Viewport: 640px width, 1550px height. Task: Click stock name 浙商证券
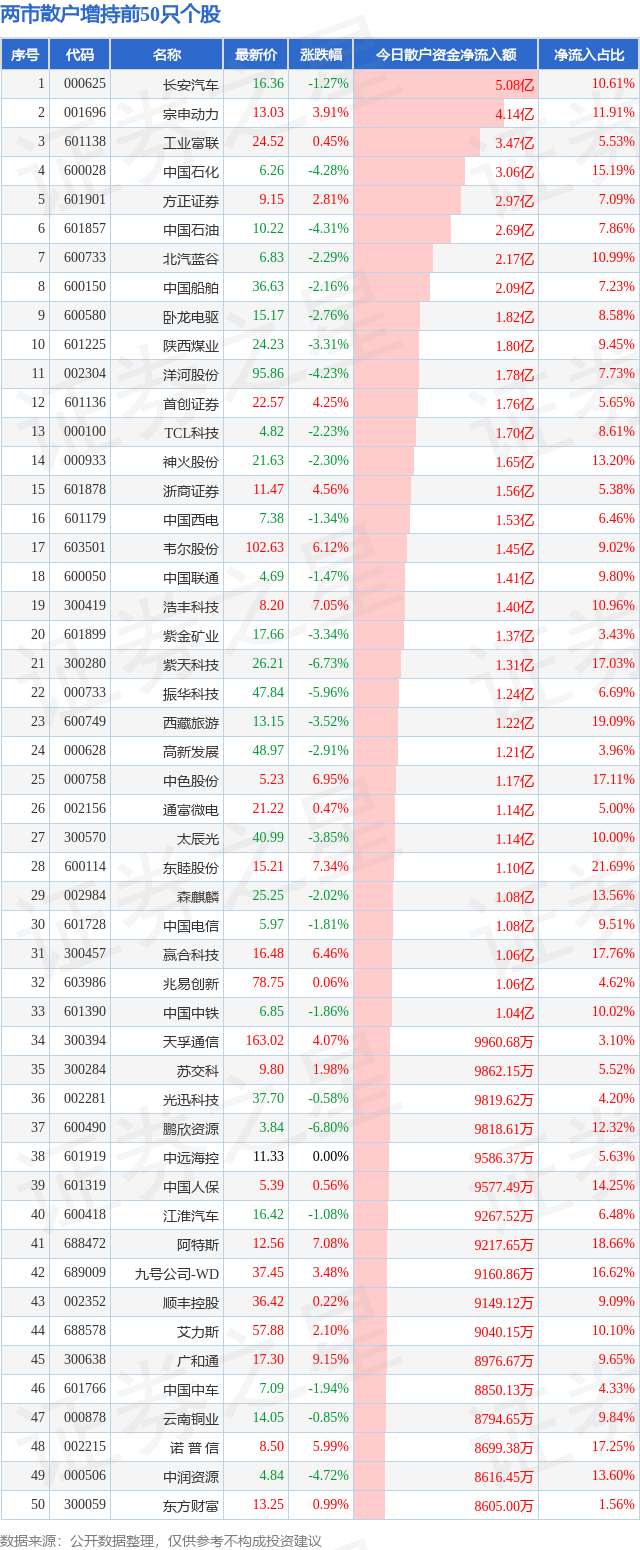191,491
